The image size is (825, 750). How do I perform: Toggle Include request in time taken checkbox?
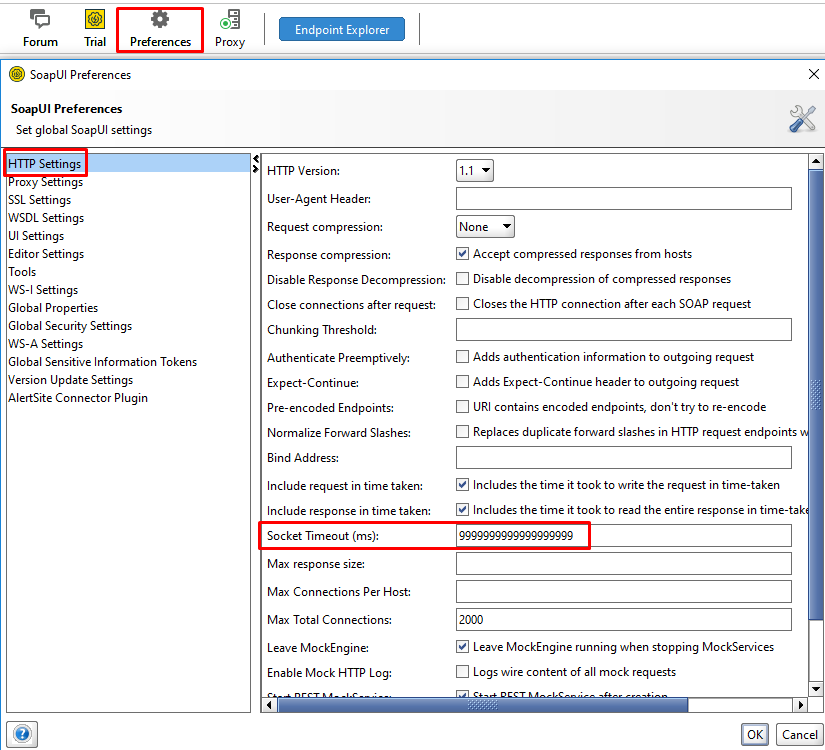click(462, 485)
